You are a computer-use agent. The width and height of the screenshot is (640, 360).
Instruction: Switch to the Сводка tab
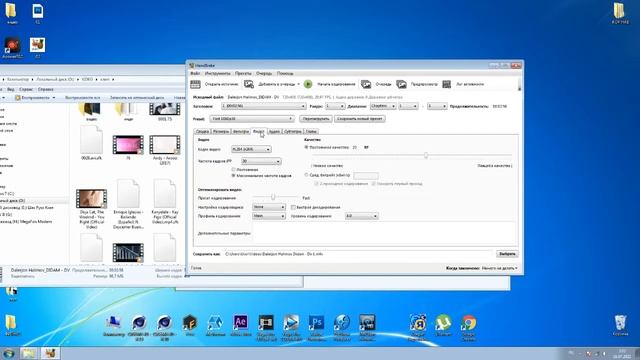pyautogui.click(x=202, y=131)
